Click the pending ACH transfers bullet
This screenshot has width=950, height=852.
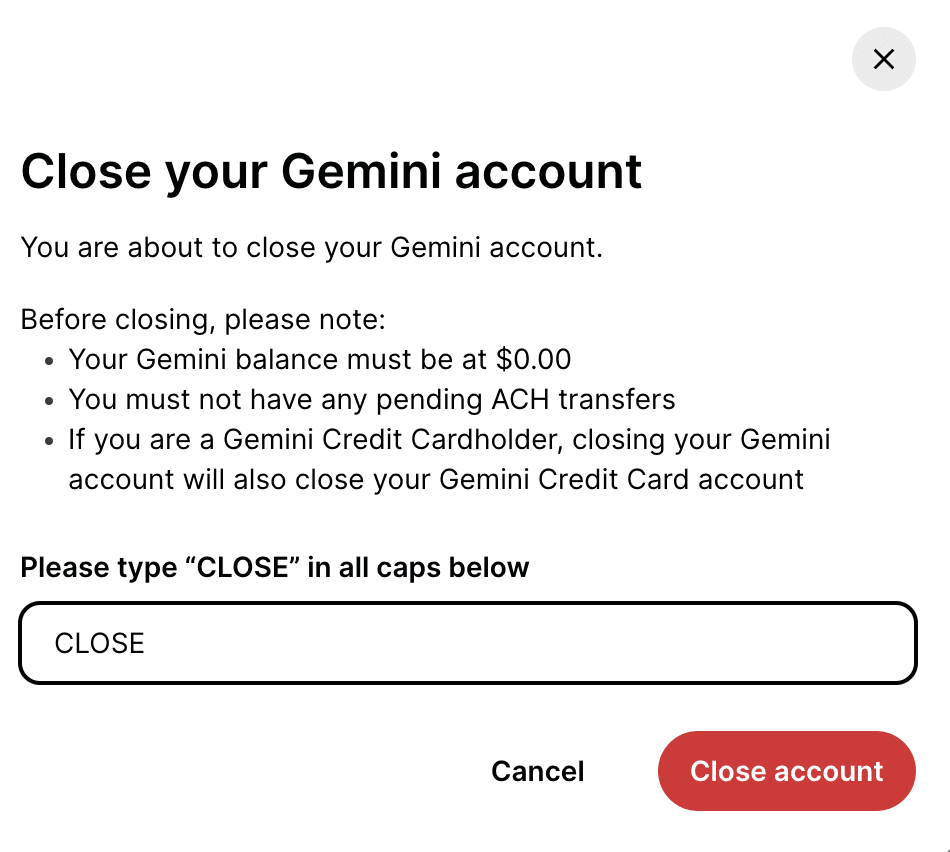[372, 400]
